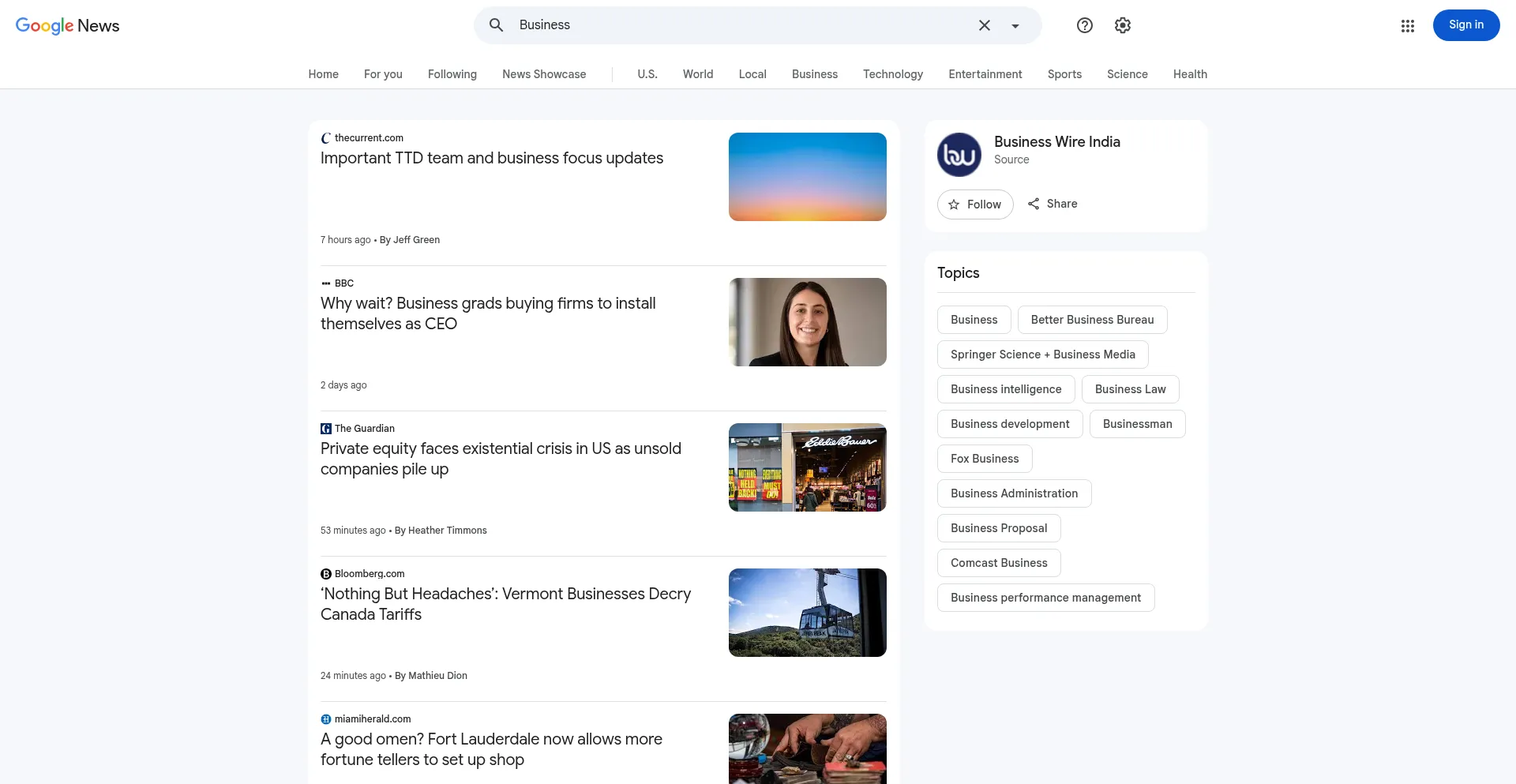Open the Eddie Bauer store thumbnail

(808, 467)
